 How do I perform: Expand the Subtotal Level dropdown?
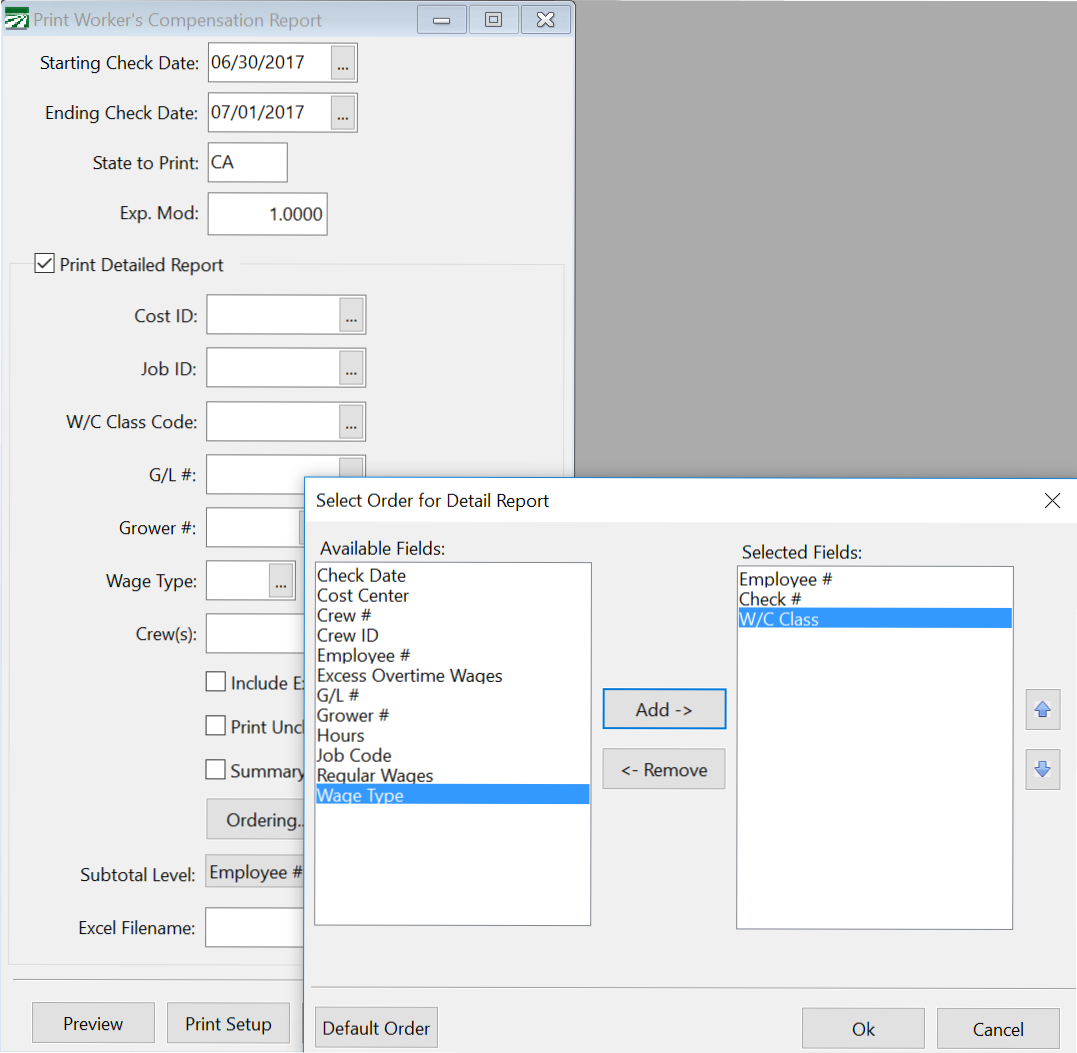pos(255,873)
